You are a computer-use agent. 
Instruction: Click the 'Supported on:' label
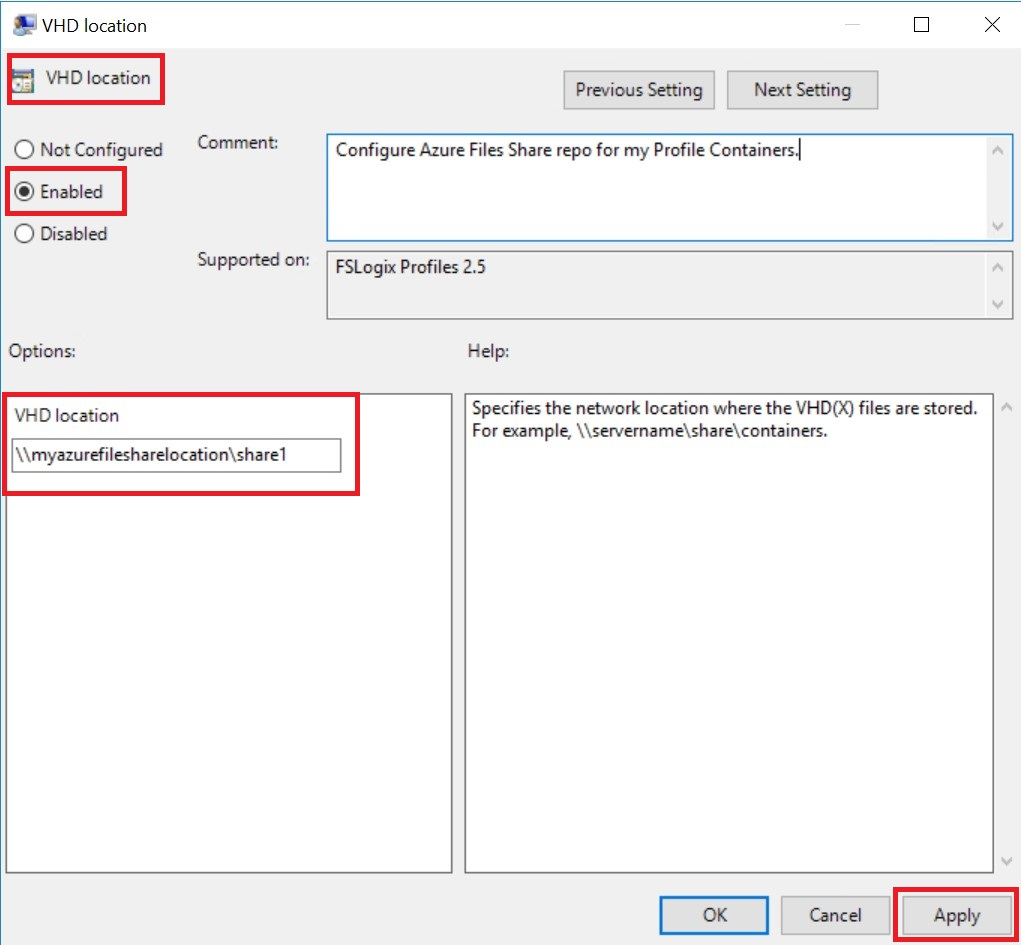pos(253,260)
